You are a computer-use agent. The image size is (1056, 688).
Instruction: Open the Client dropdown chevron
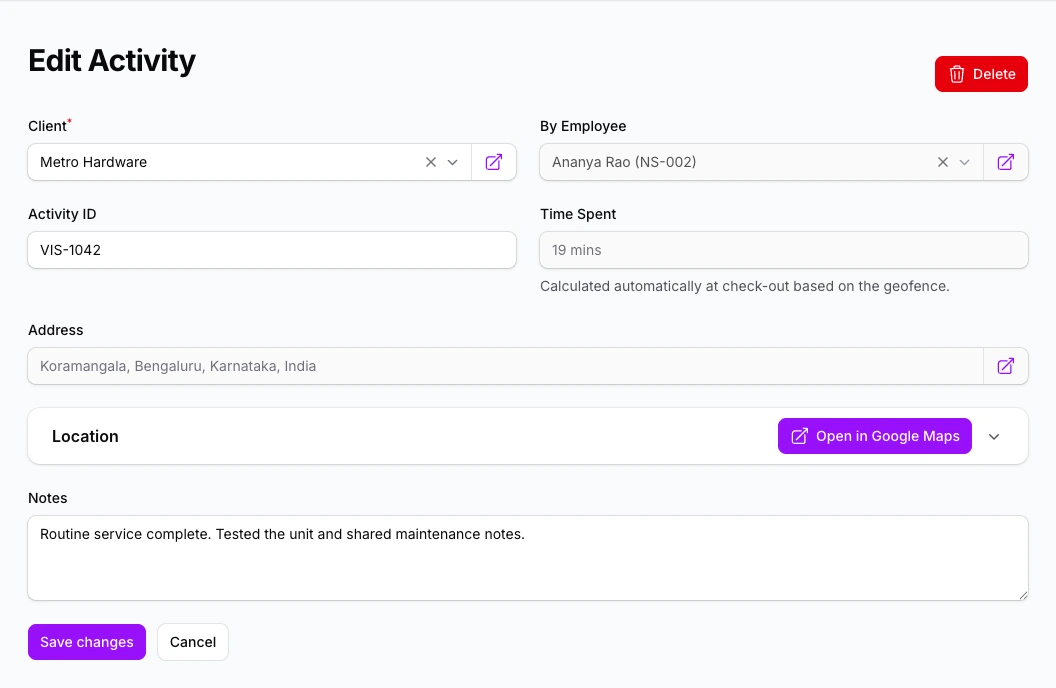tap(453, 162)
